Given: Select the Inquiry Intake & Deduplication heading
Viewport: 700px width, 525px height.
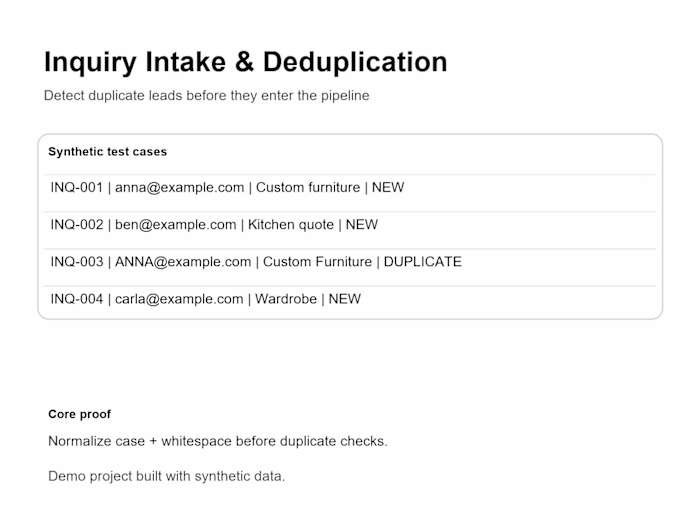Looking at the screenshot, I should coord(246,62).
